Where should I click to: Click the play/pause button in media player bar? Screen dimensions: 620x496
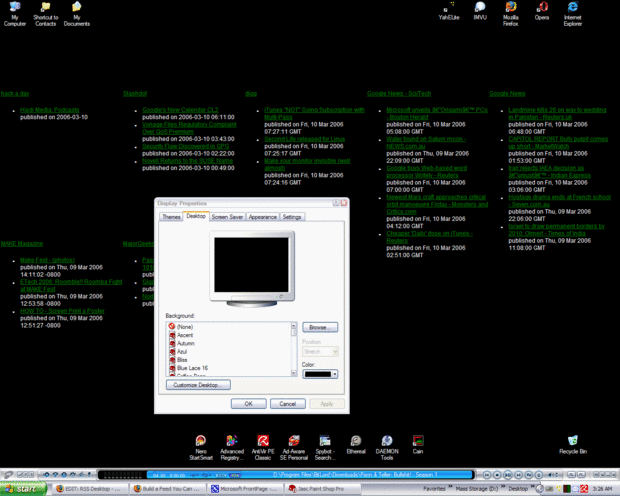click(x=508, y=475)
